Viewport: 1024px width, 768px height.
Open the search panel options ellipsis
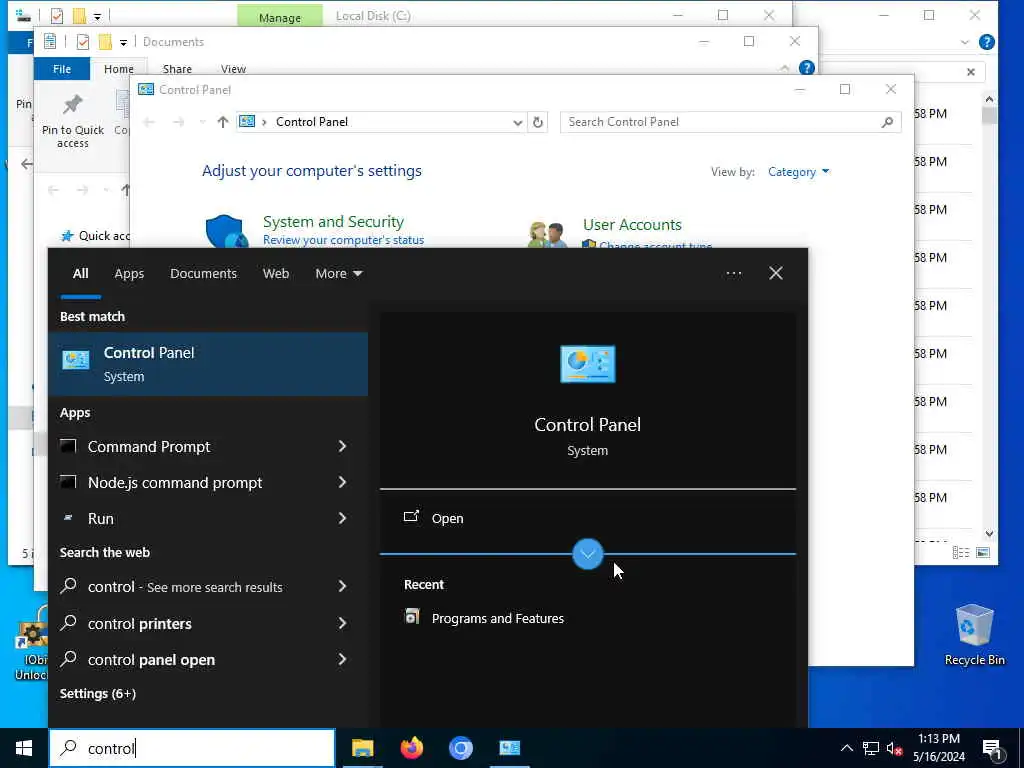(x=733, y=274)
